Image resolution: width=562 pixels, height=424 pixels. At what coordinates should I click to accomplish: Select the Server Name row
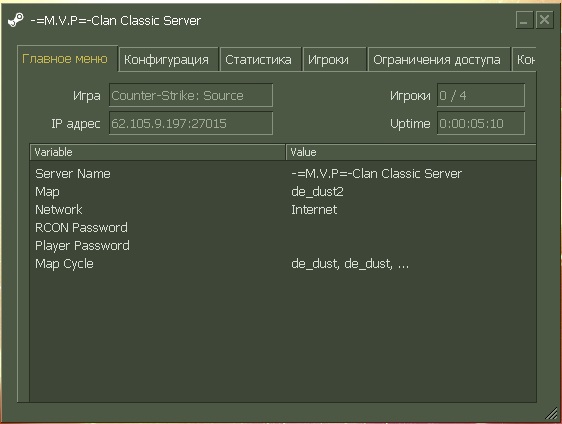coord(283,174)
